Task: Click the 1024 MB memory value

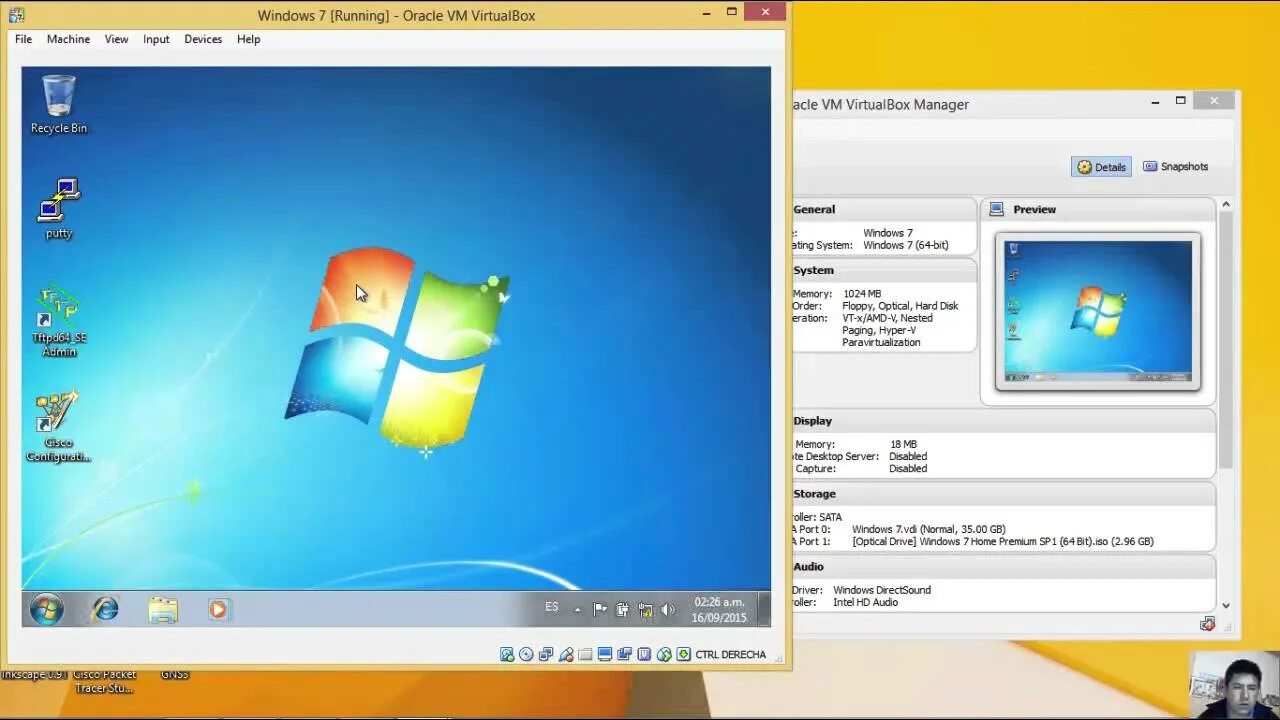Action: pyautogui.click(x=862, y=294)
